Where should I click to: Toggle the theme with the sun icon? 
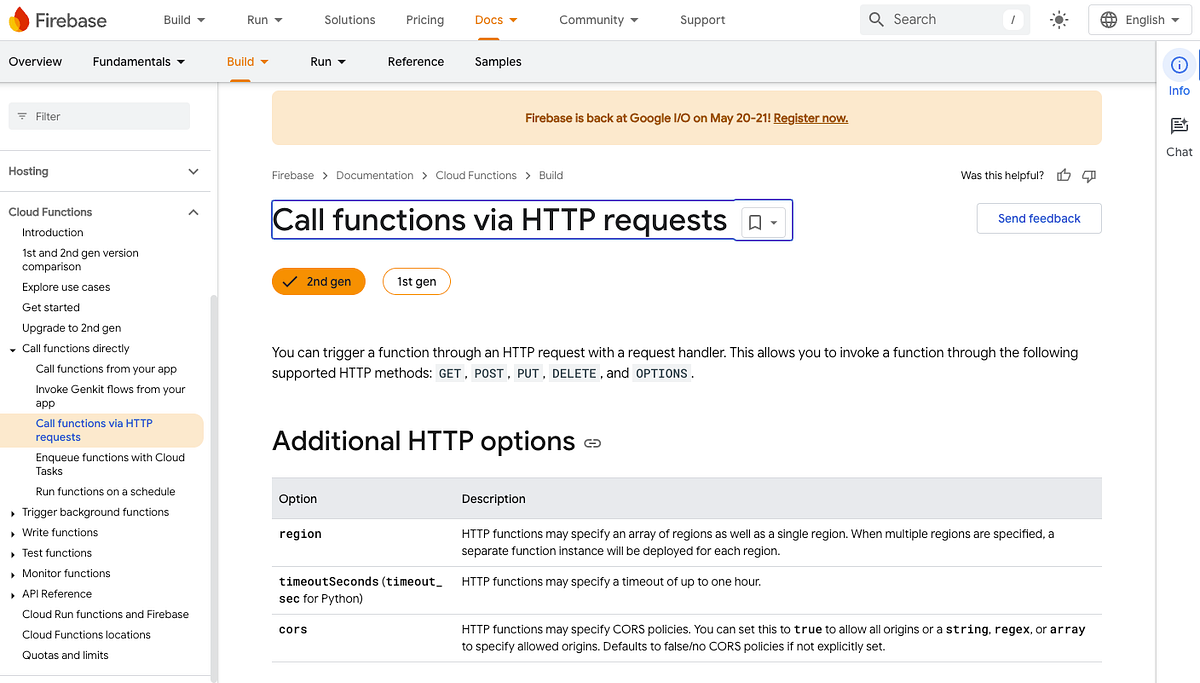tap(1058, 19)
